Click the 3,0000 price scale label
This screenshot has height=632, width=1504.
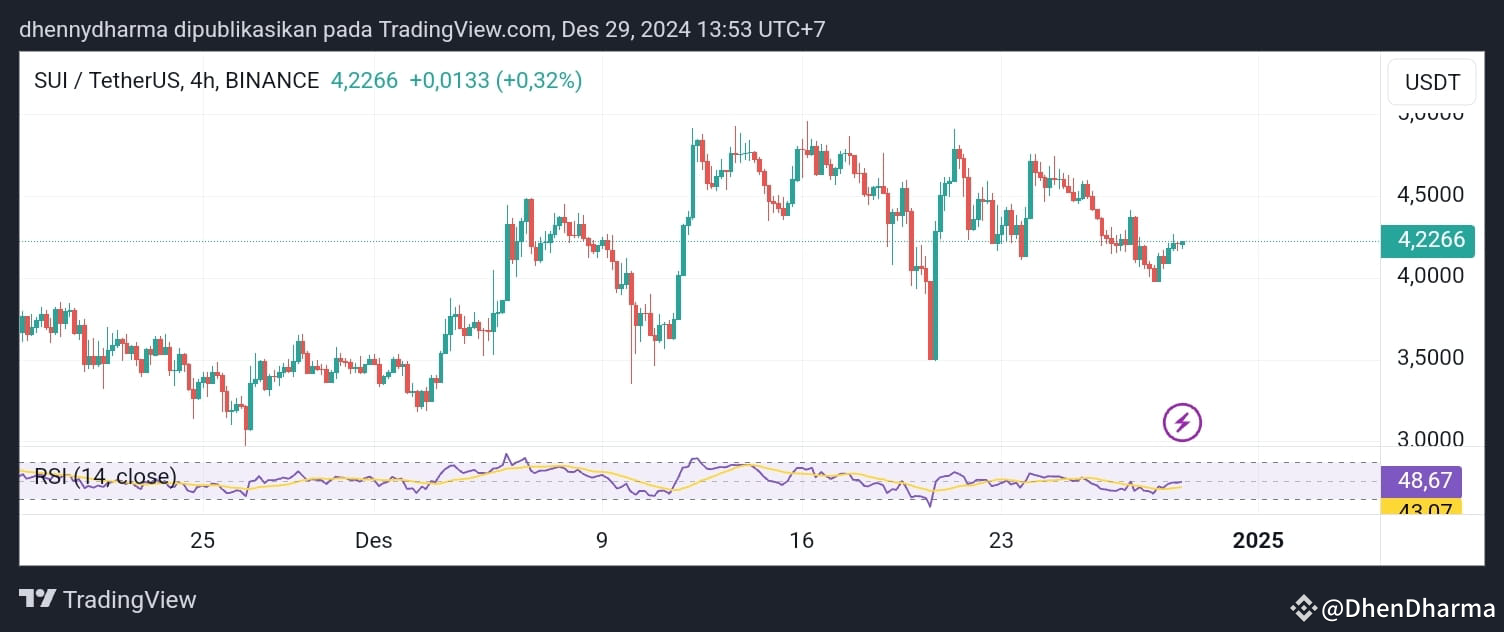point(1430,440)
